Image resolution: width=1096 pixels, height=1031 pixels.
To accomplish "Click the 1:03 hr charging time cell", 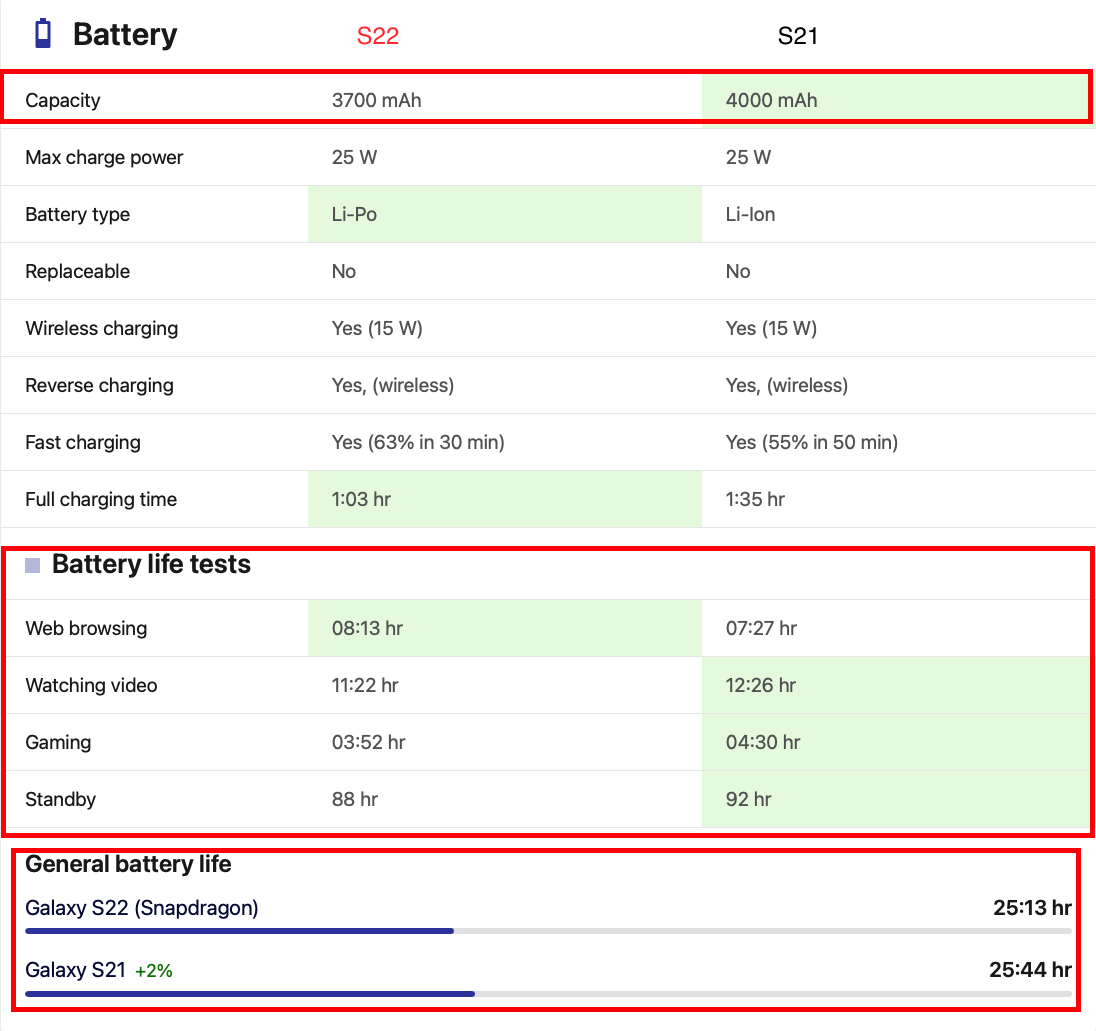I will [x=505, y=499].
